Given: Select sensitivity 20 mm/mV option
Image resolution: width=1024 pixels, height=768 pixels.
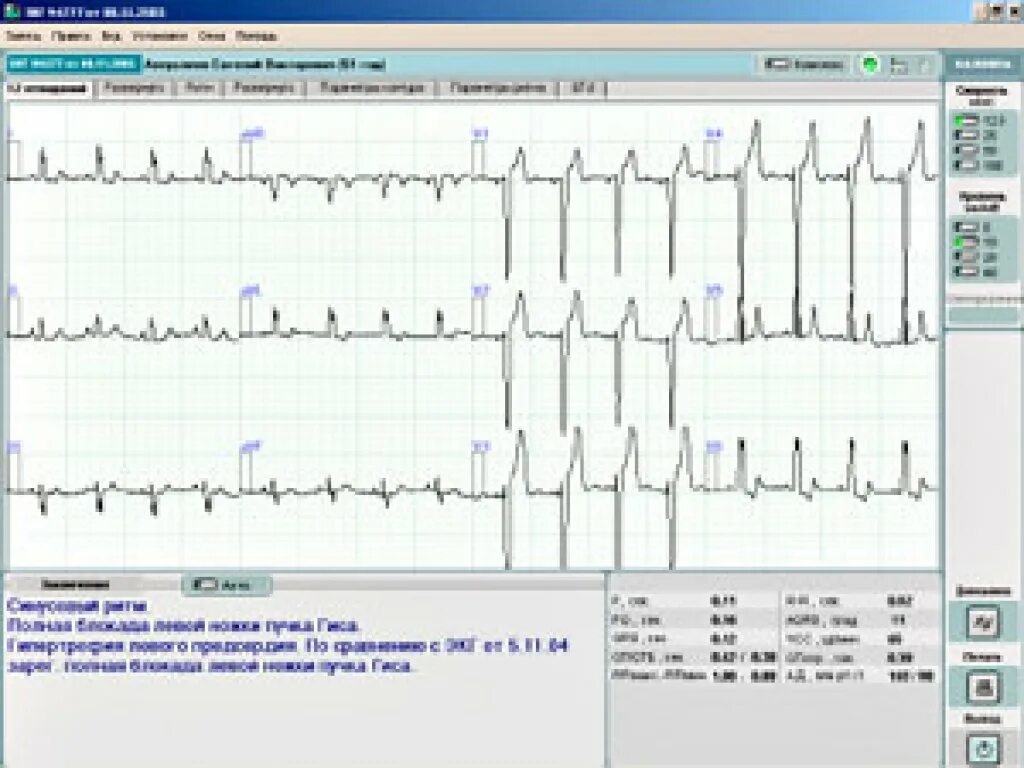Looking at the screenshot, I should [976, 257].
